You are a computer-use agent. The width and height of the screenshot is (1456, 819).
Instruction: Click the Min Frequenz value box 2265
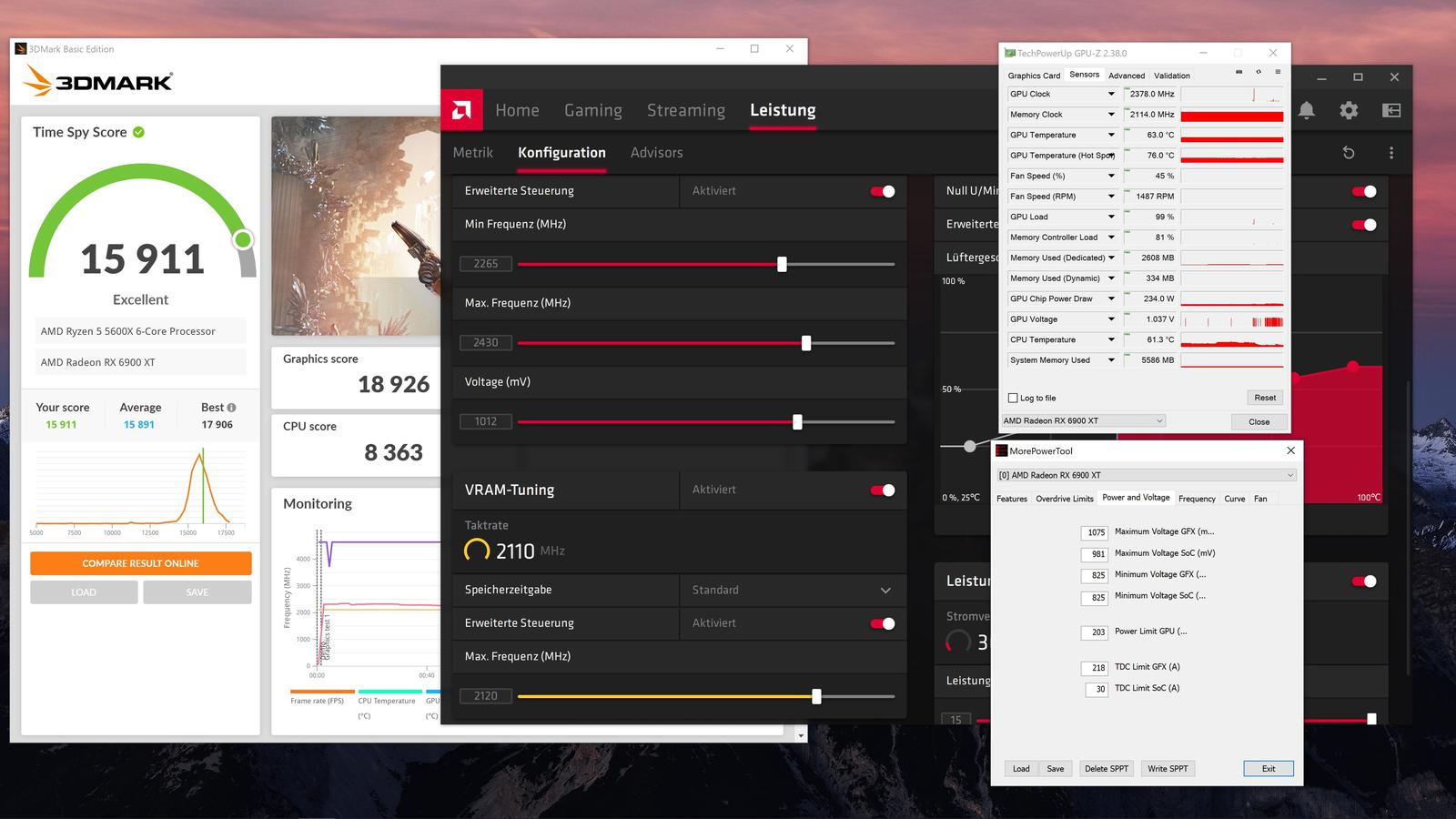[x=486, y=264]
